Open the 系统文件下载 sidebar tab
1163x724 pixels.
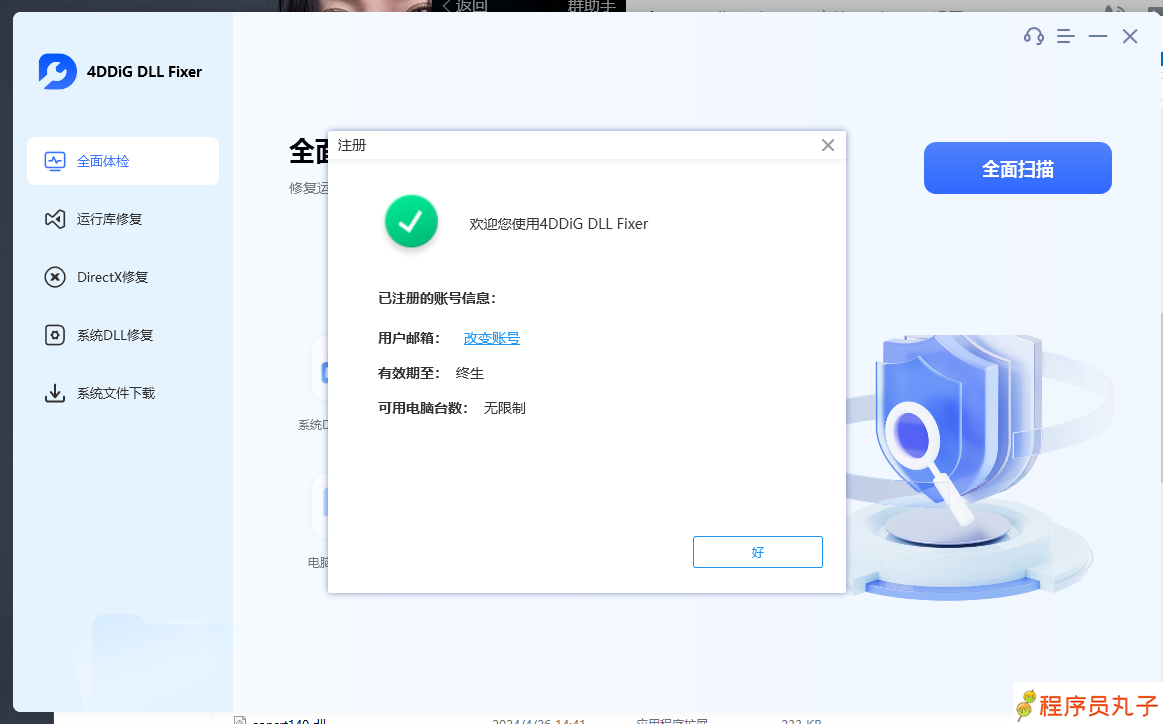tap(123, 393)
